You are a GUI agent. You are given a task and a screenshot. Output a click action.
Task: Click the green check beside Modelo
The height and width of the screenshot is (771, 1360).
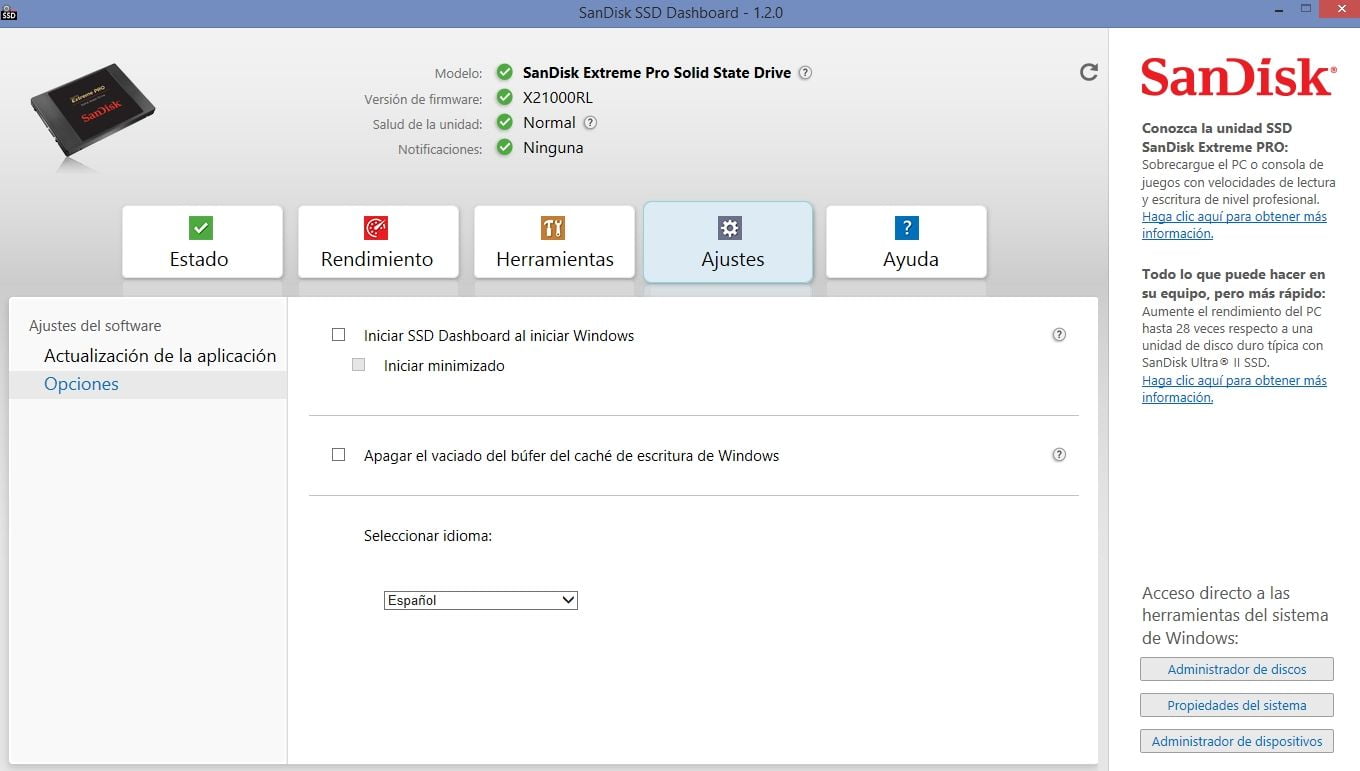(505, 72)
